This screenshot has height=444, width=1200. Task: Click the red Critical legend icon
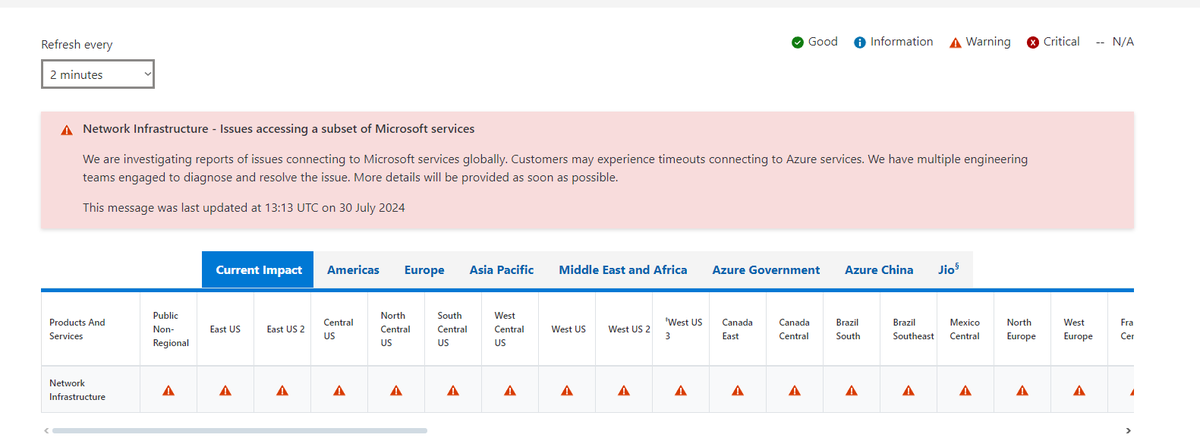pyautogui.click(x=1033, y=42)
